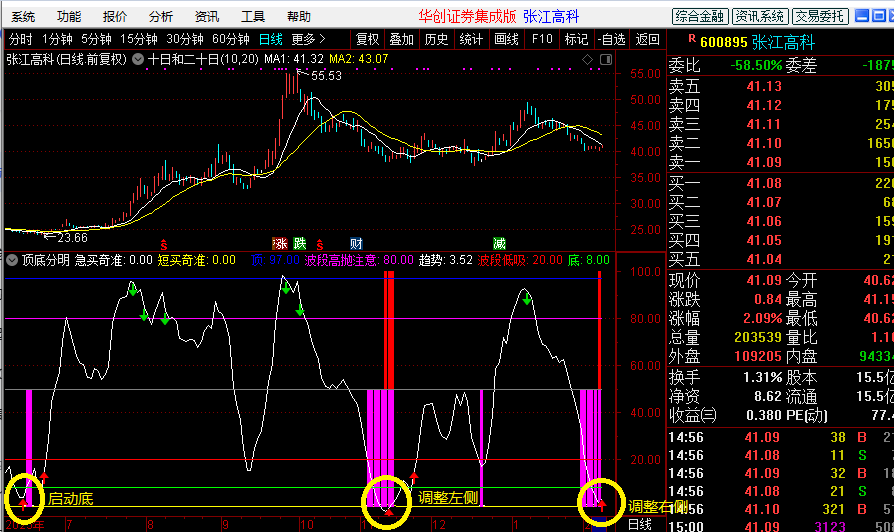Click the 历史 toolbar button
Screen dimensions: 895x532
click(437, 39)
